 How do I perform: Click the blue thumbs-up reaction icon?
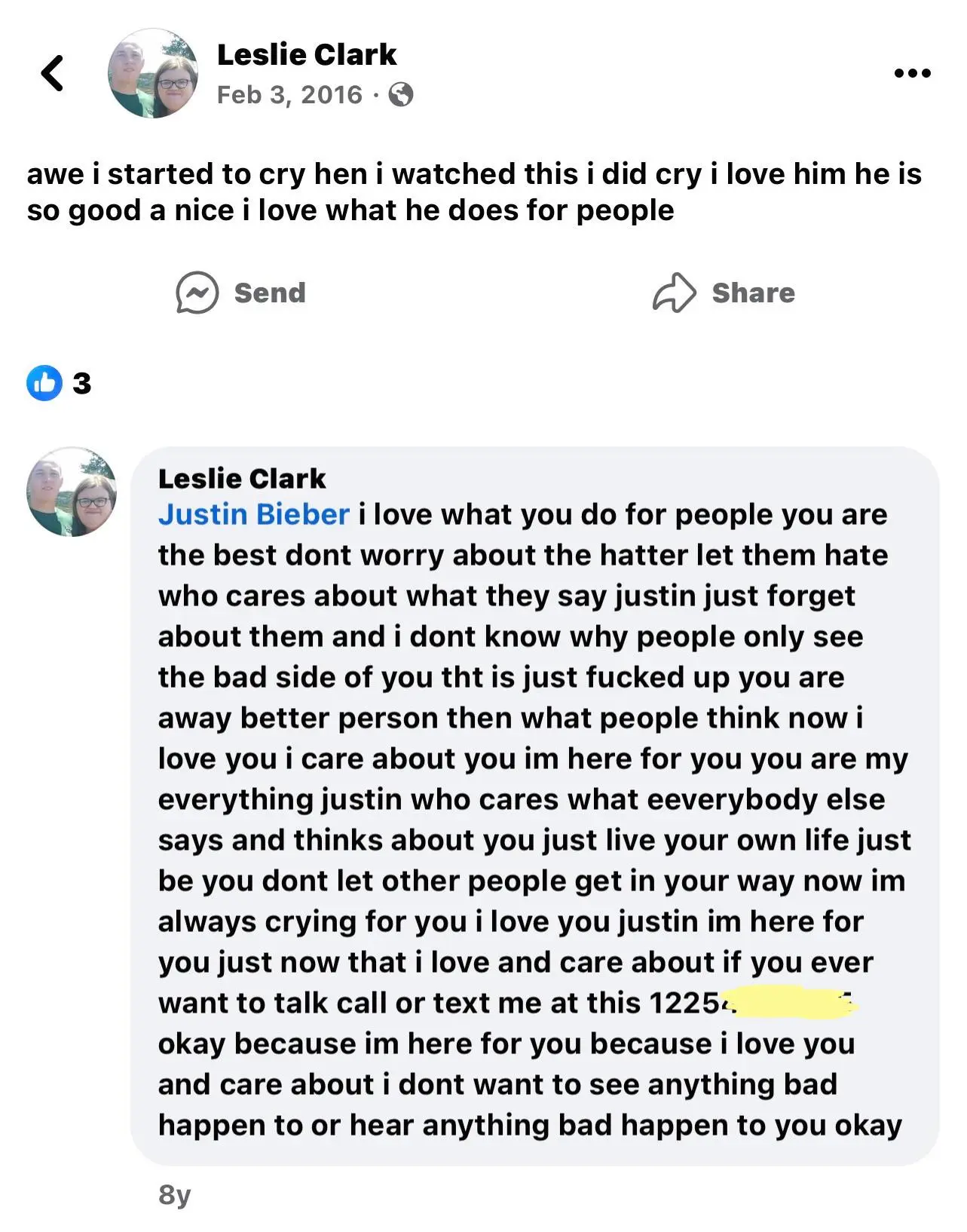coord(44,383)
